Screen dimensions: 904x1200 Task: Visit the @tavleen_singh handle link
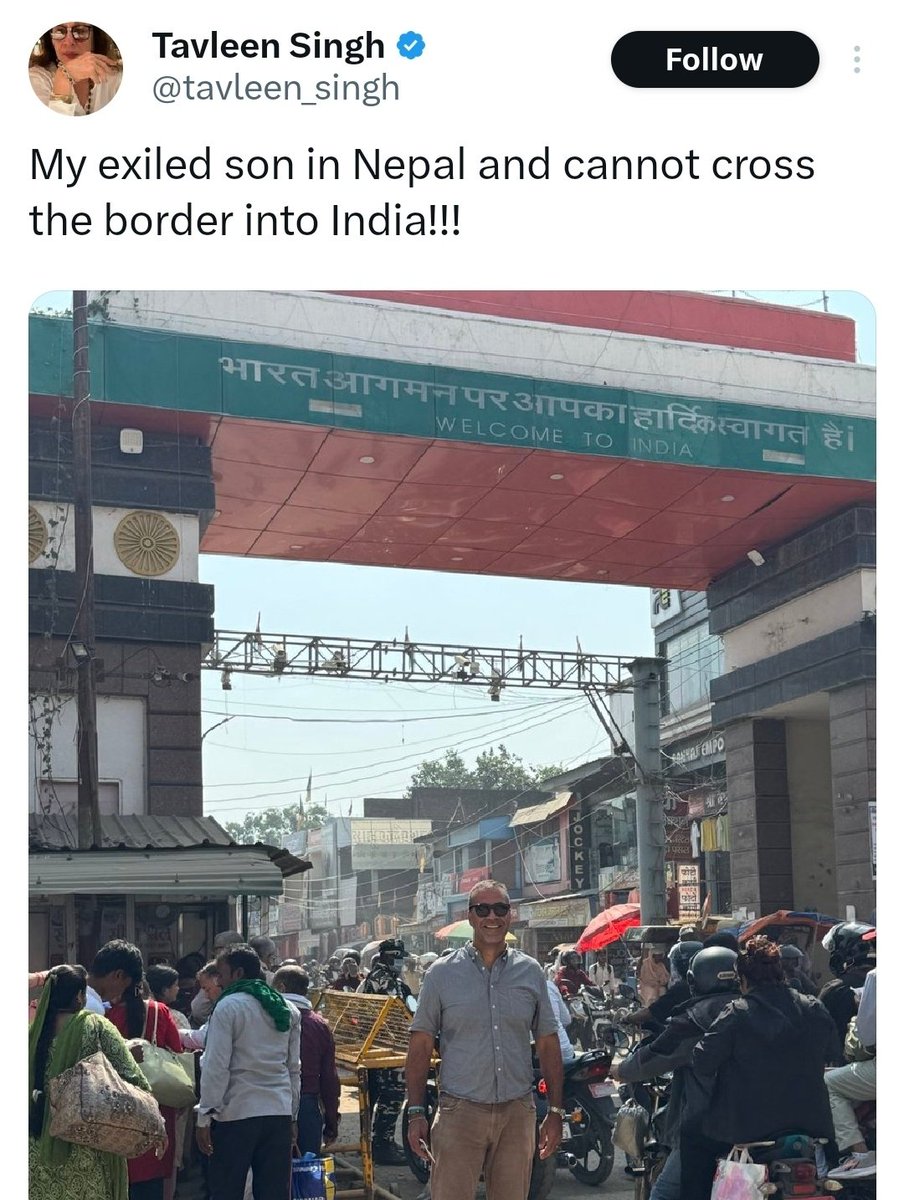pyautogui.click(x=275, y=89)
